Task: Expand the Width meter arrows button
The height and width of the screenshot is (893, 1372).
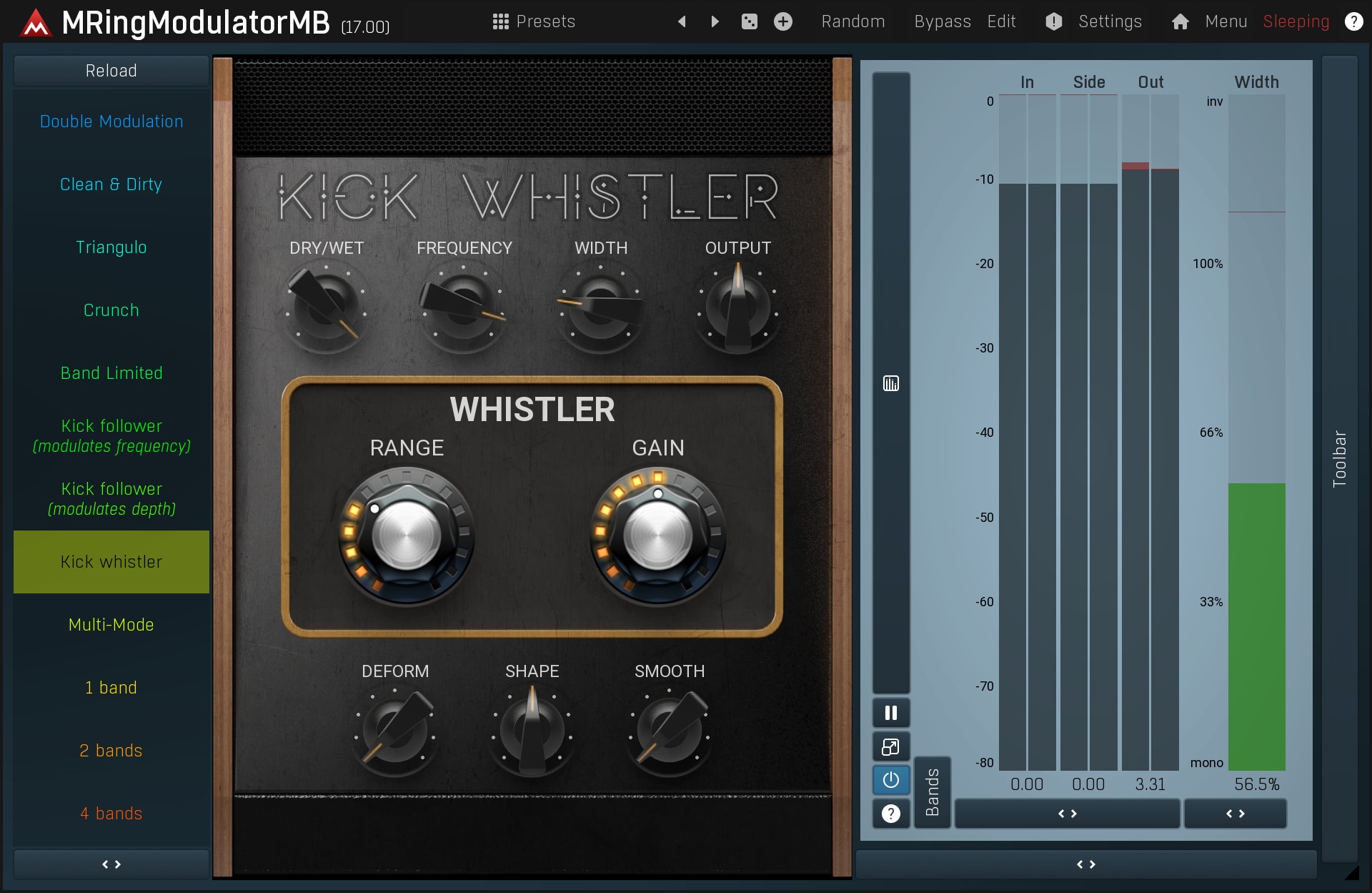Action: point(1235,814)
